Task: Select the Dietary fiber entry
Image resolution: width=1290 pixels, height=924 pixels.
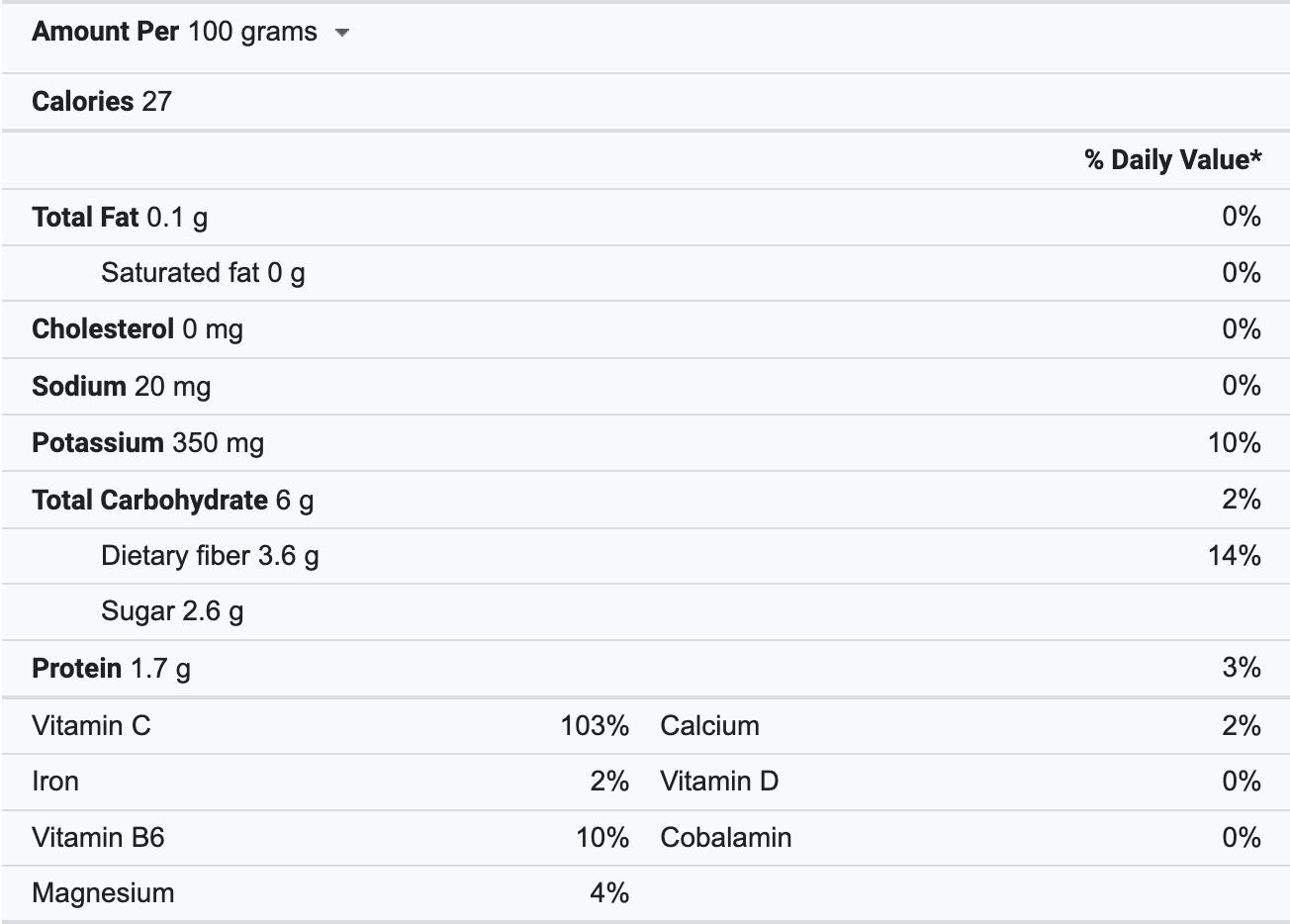Action: coord(210,555)
